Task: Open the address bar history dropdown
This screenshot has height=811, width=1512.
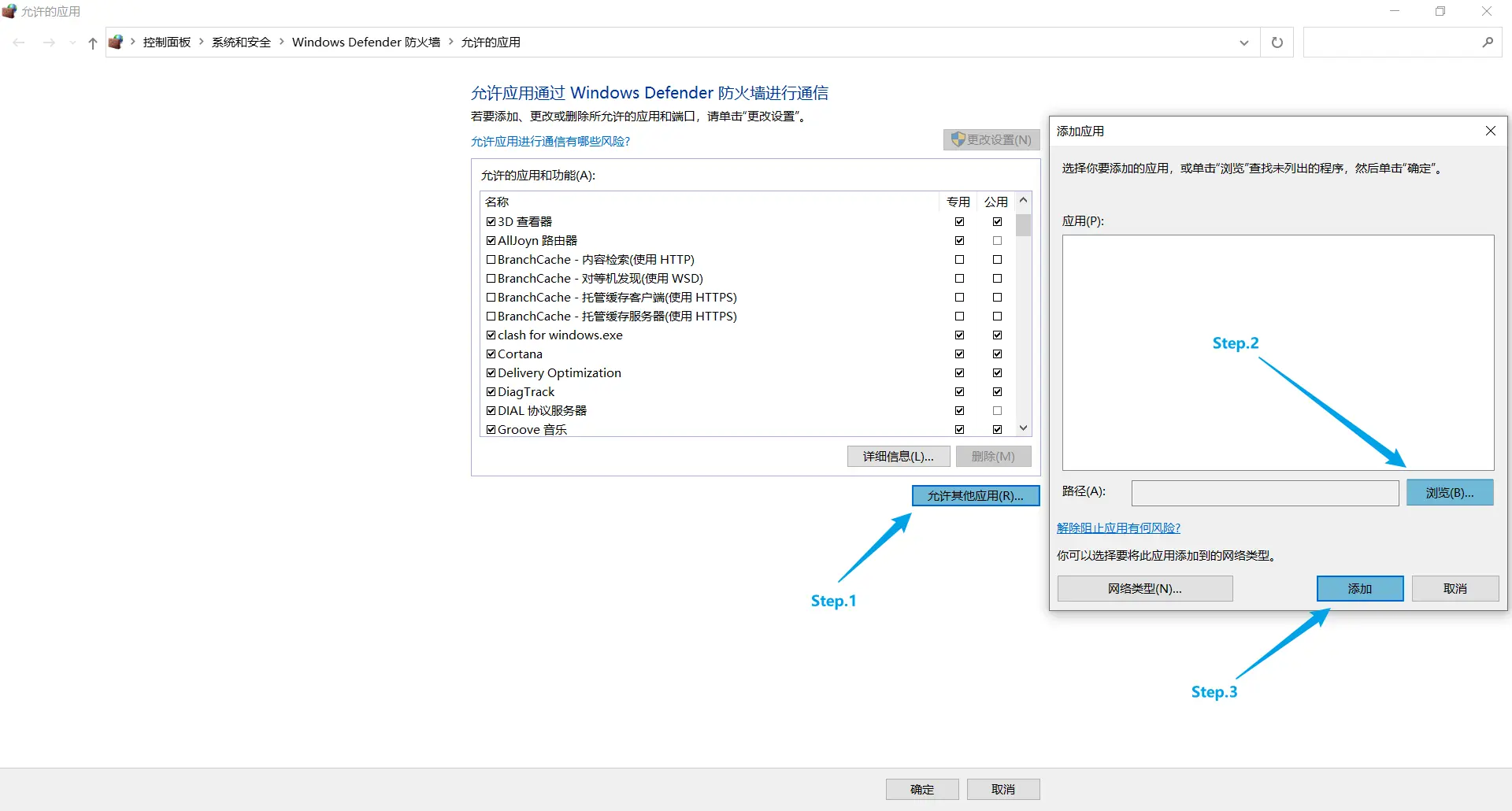Action: [1244, 43]
